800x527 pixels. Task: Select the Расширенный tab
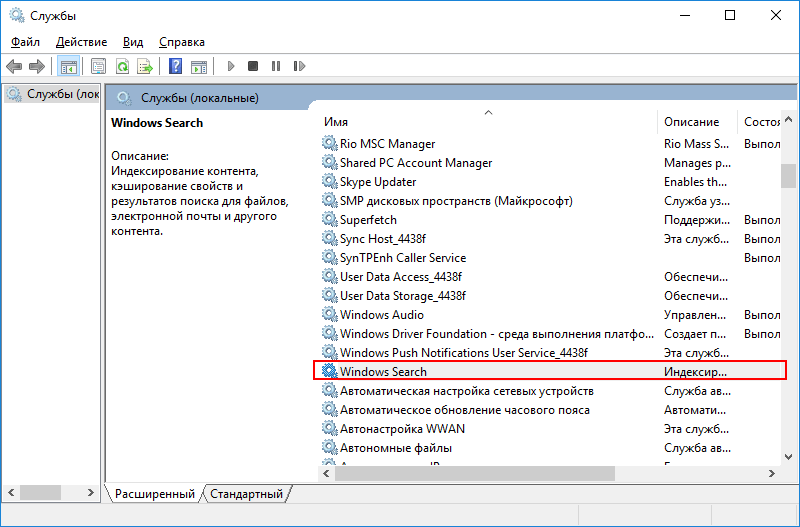tap(155, 494)
